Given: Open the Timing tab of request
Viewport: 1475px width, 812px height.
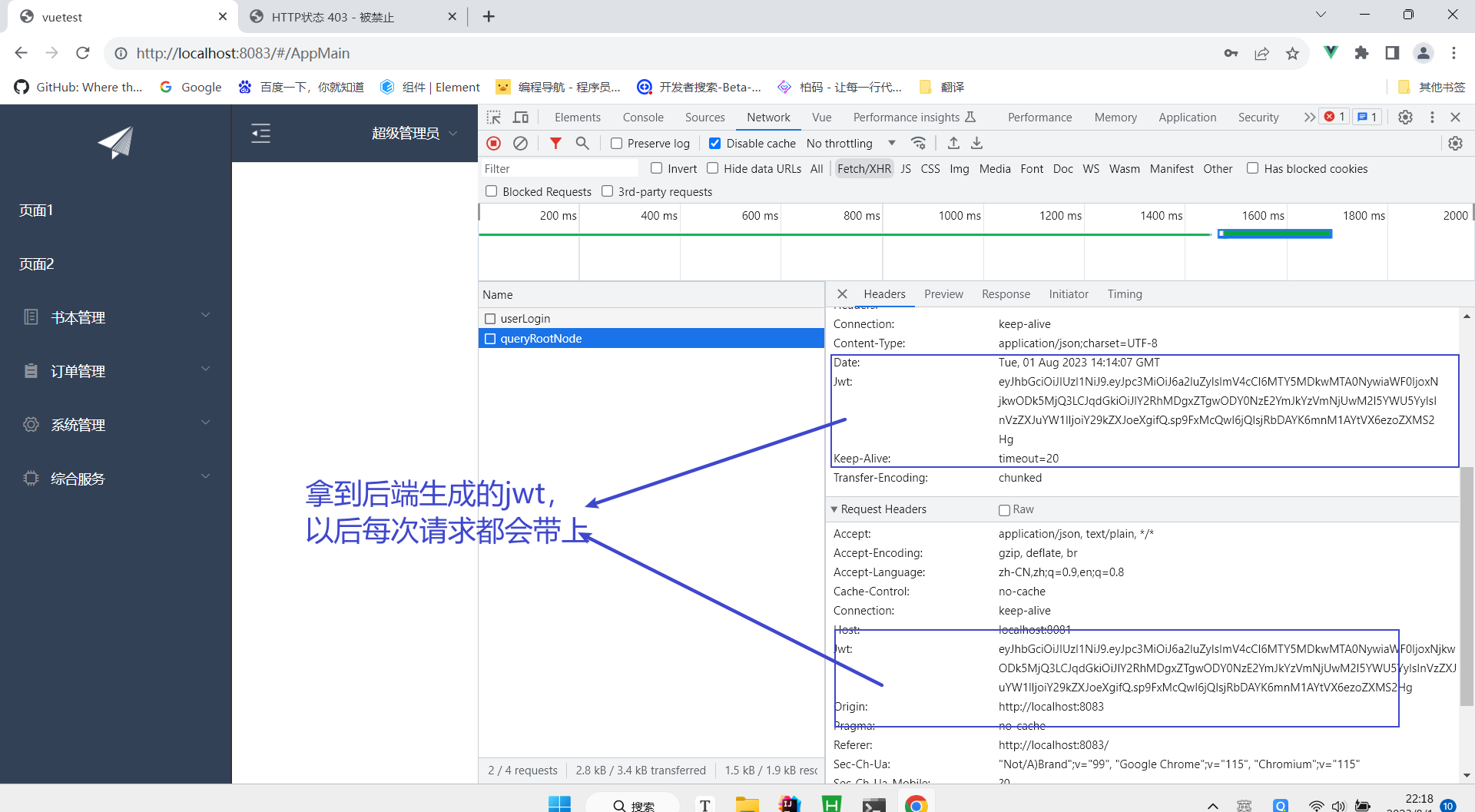Looking at the screenshot, I should (x=1125, y=294).
